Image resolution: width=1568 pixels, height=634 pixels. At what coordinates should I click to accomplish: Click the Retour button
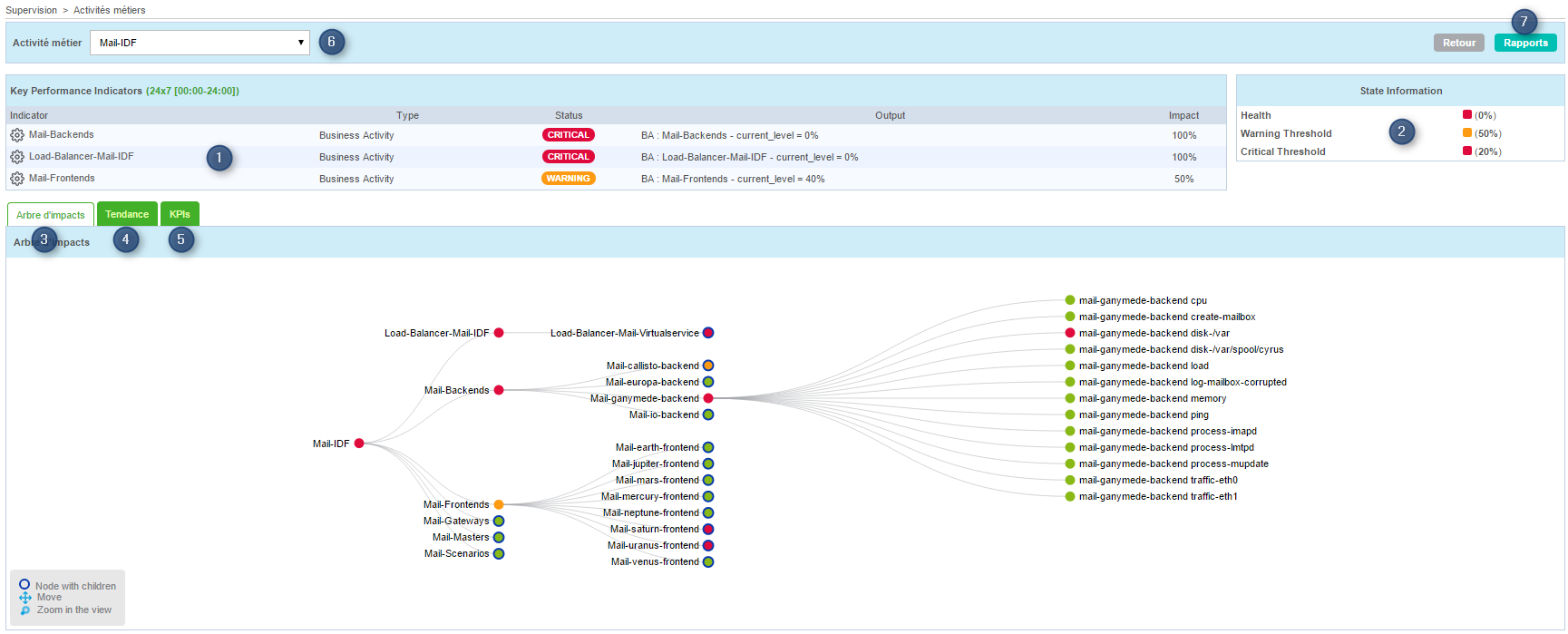pyautogui.click(x=1458, y=43)
